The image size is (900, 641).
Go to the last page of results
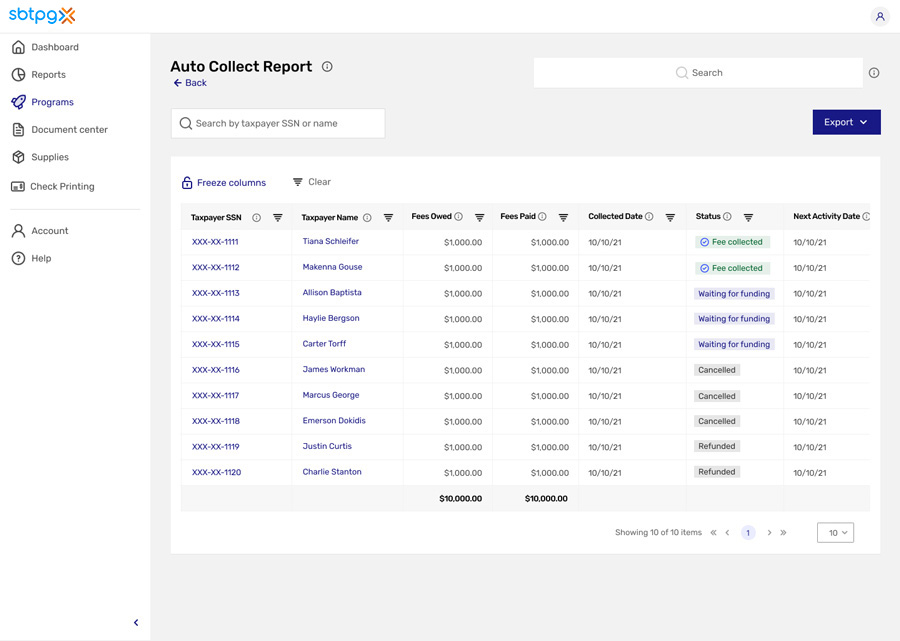pyautogui.click(x=783, y=533)
